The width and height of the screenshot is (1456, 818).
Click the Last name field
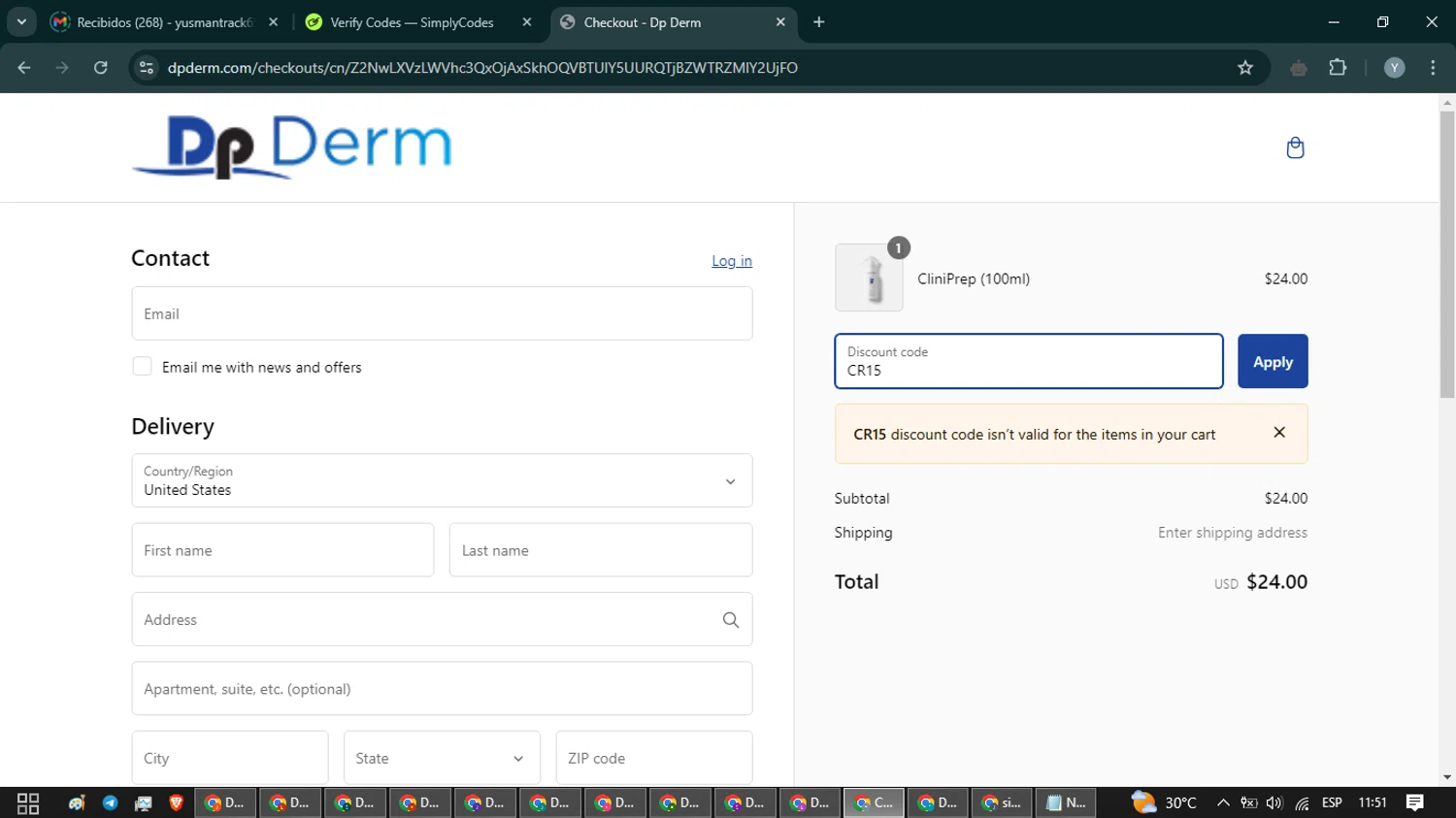point(601,550)
